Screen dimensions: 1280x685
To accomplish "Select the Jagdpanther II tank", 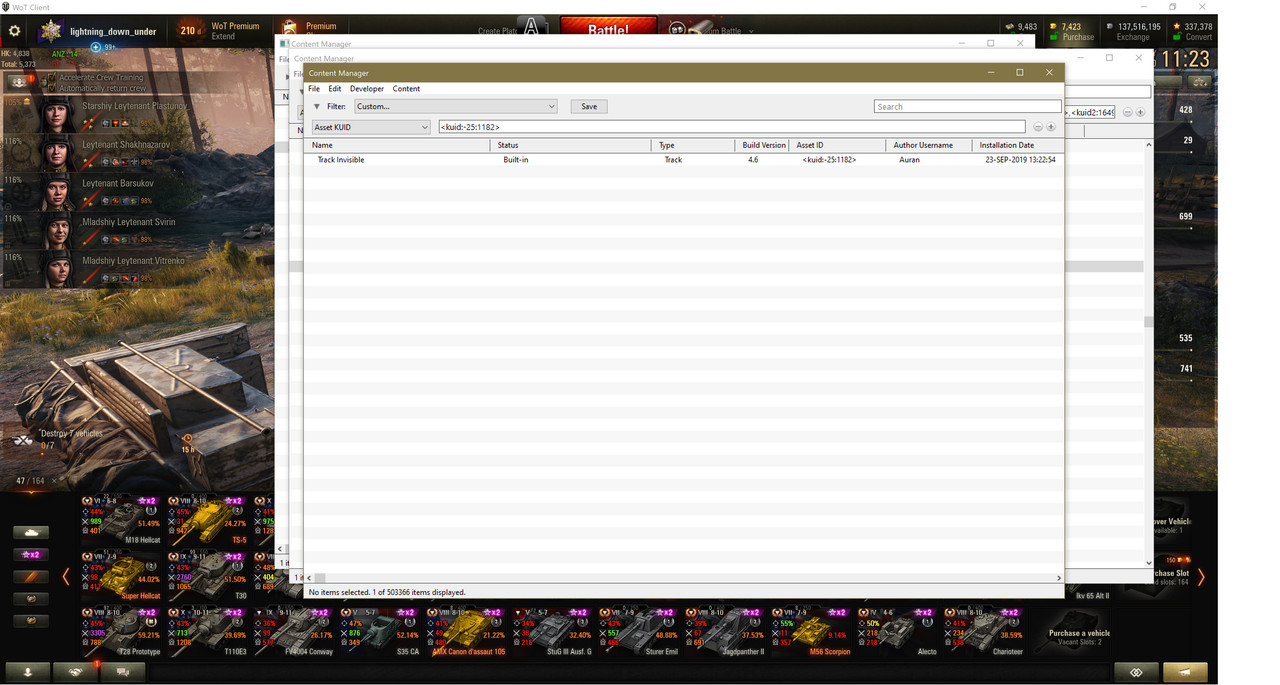I will (x=726, y=631).
